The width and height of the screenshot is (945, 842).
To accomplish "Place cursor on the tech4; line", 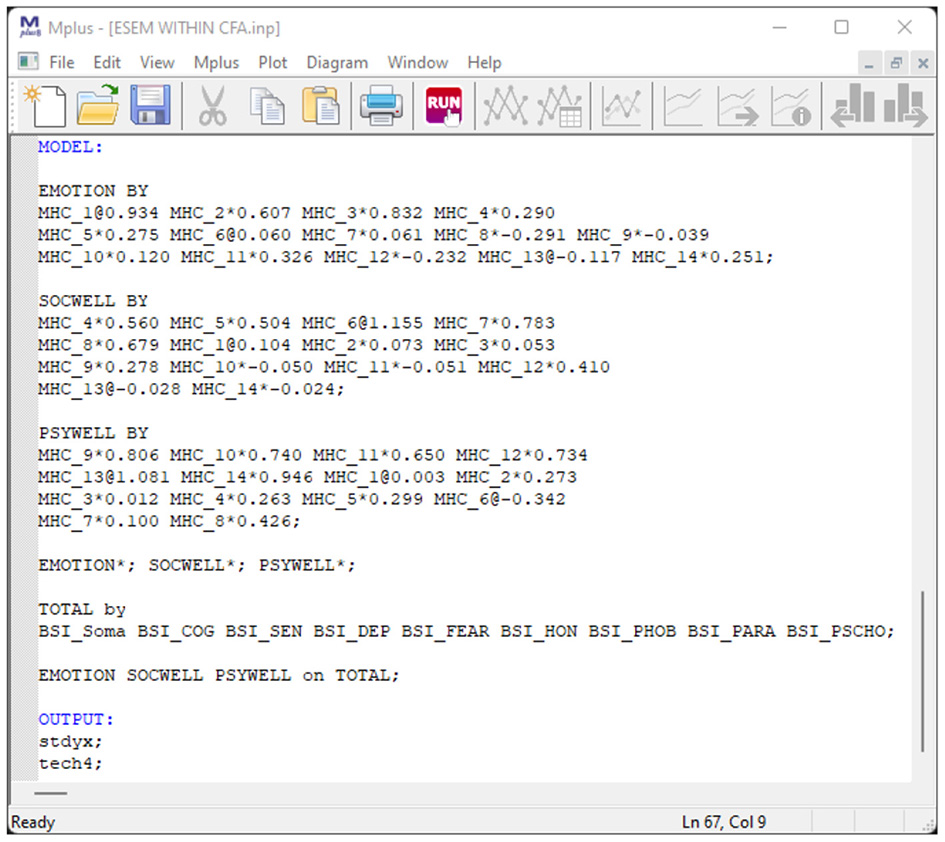I will (70, 764).
